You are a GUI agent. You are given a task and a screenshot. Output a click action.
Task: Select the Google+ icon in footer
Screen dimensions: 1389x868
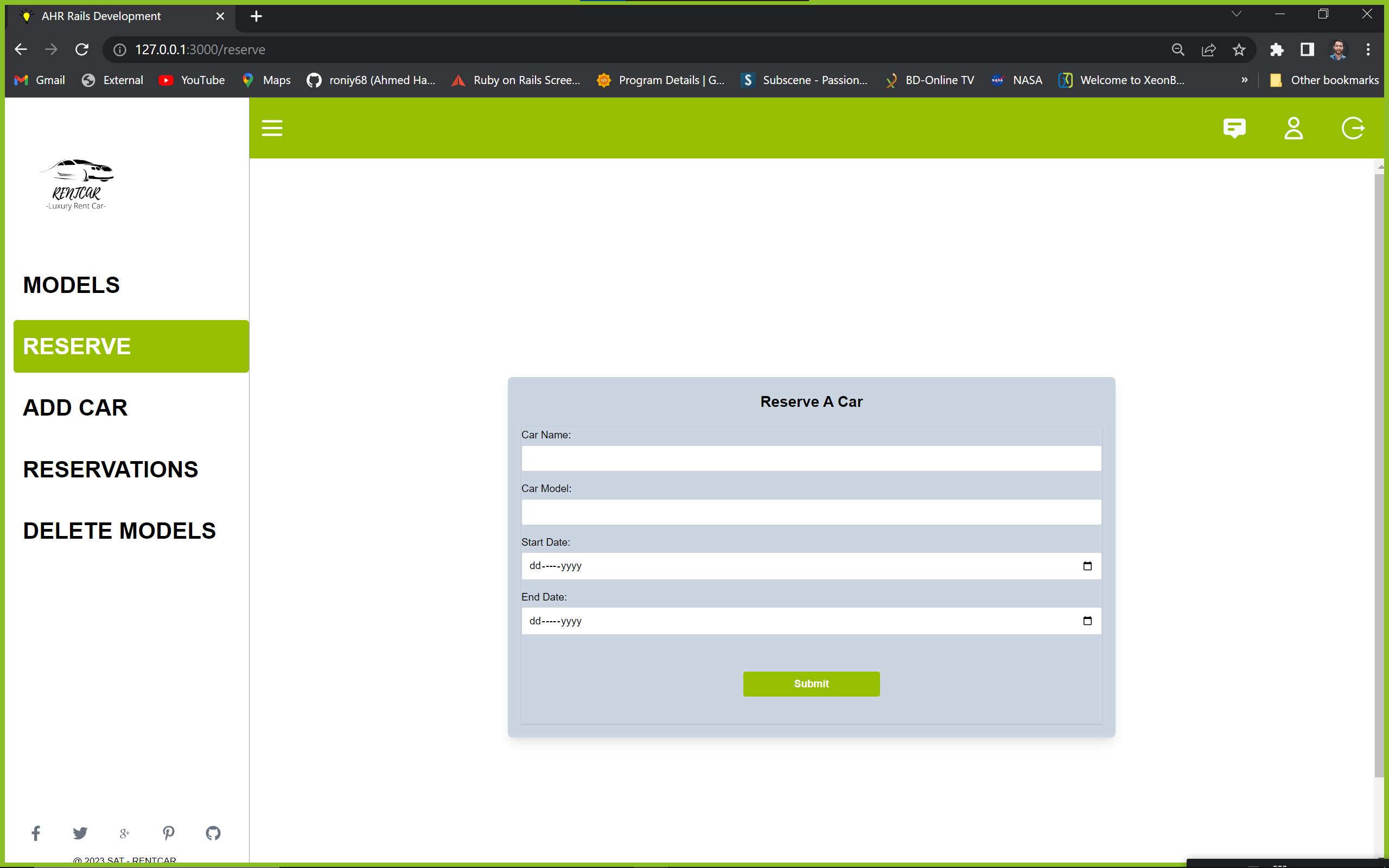(x=124, y=833)
